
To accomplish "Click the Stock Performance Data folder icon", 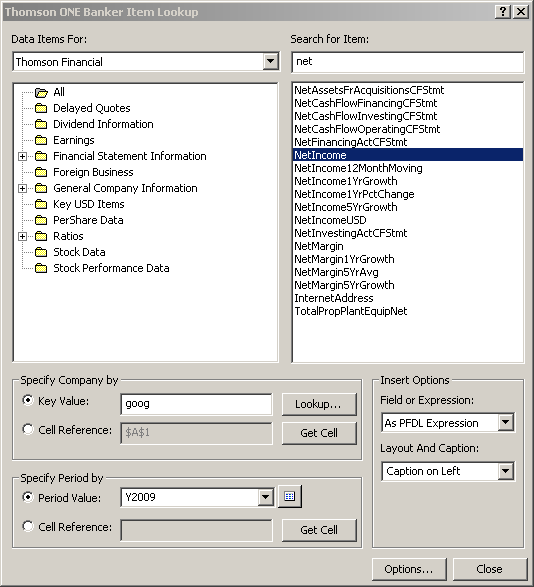I will pyautogui.click(x=41, y=268).
